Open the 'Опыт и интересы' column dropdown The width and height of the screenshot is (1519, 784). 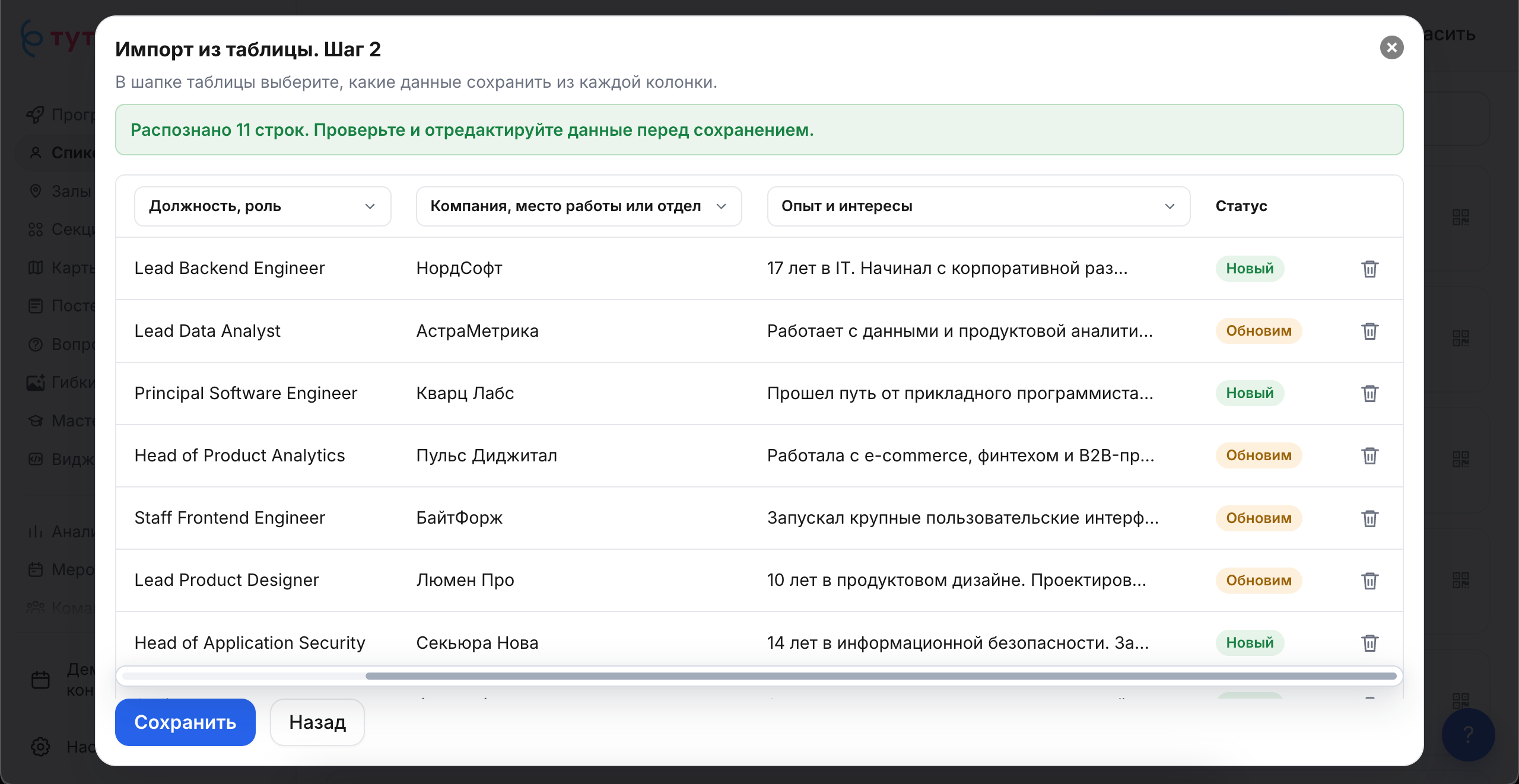(978, 206)
